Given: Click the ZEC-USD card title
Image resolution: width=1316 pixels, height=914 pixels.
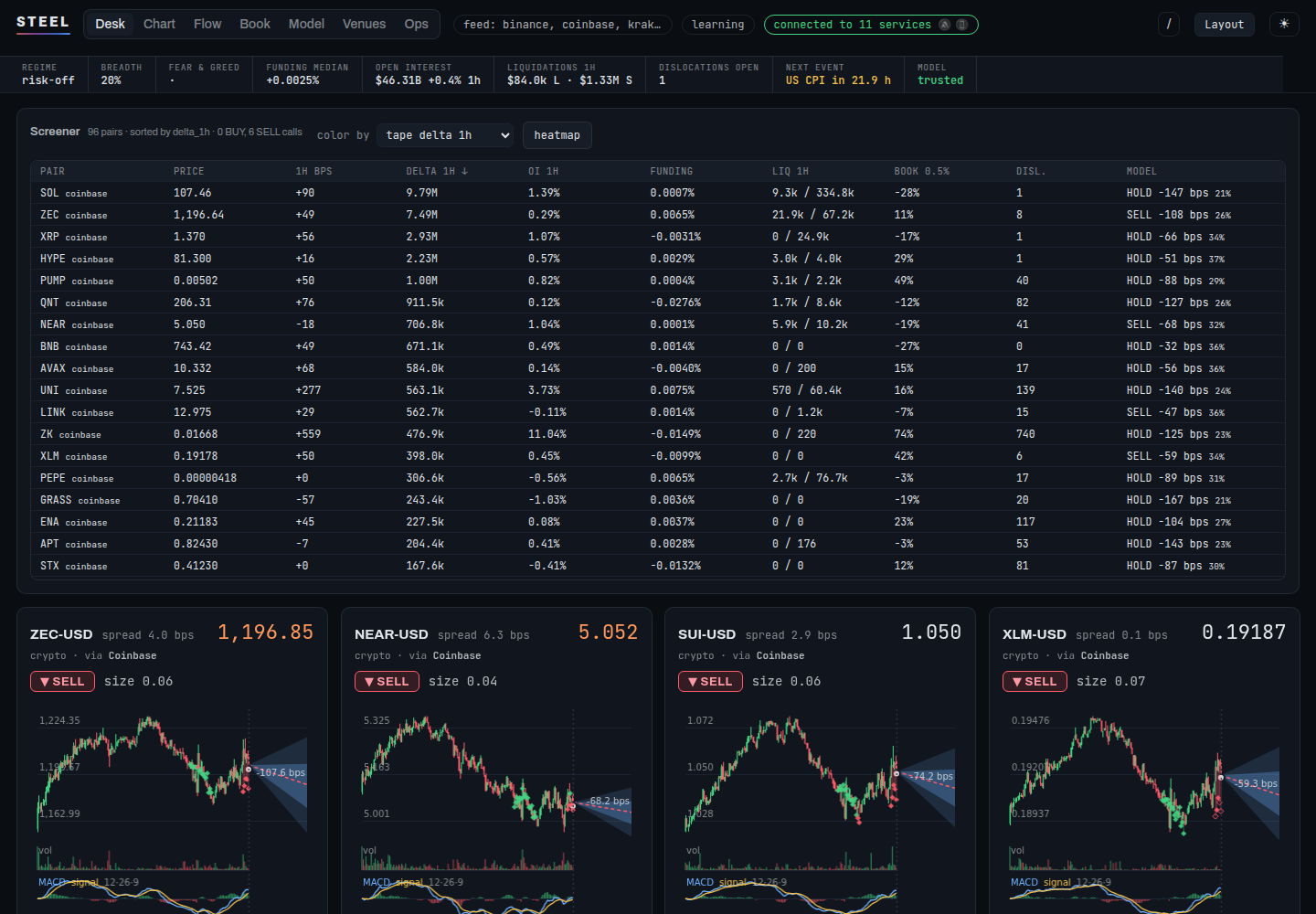Looking at the screenshot, I should (61, 634).
